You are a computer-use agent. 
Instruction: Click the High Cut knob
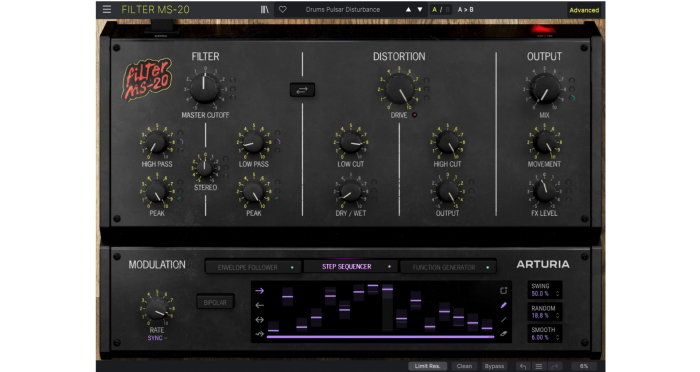coord(447,143)
